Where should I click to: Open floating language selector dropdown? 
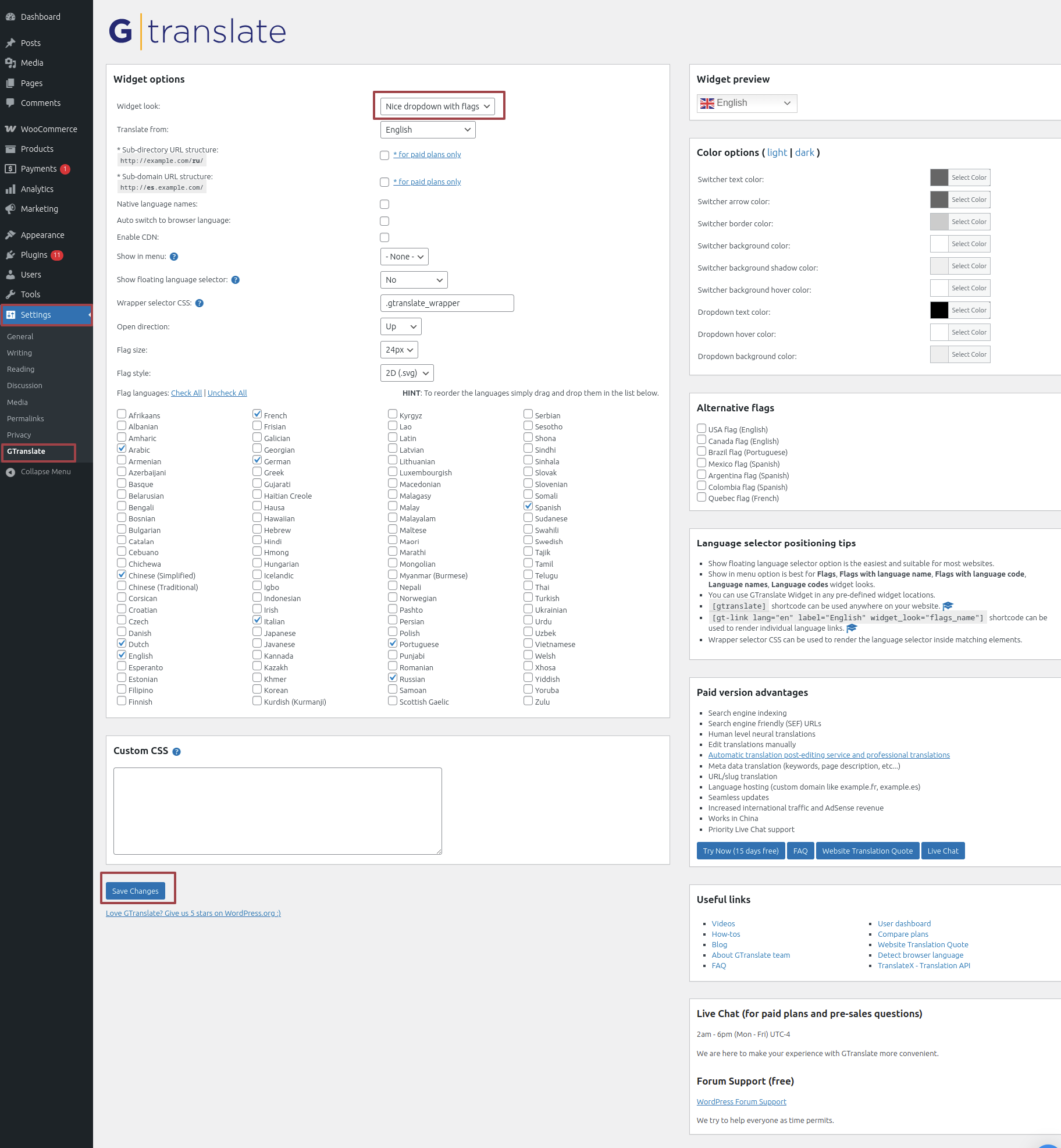click(414, 280)
